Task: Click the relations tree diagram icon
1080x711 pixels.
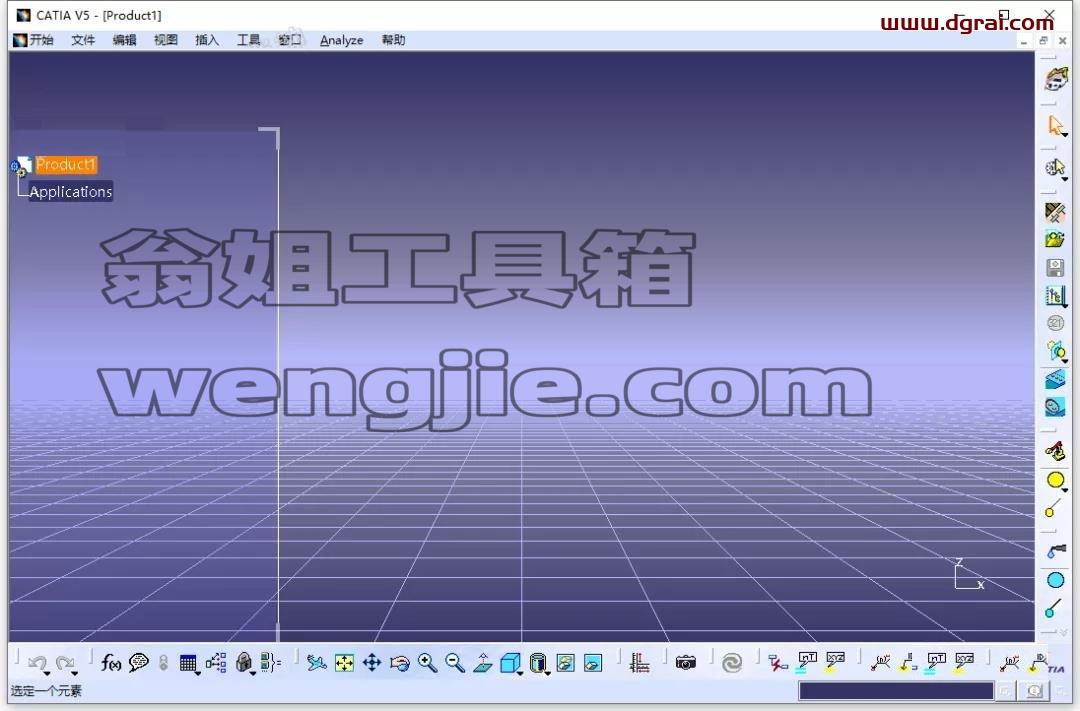Action: pyautogui.click(x=216, y=663)
